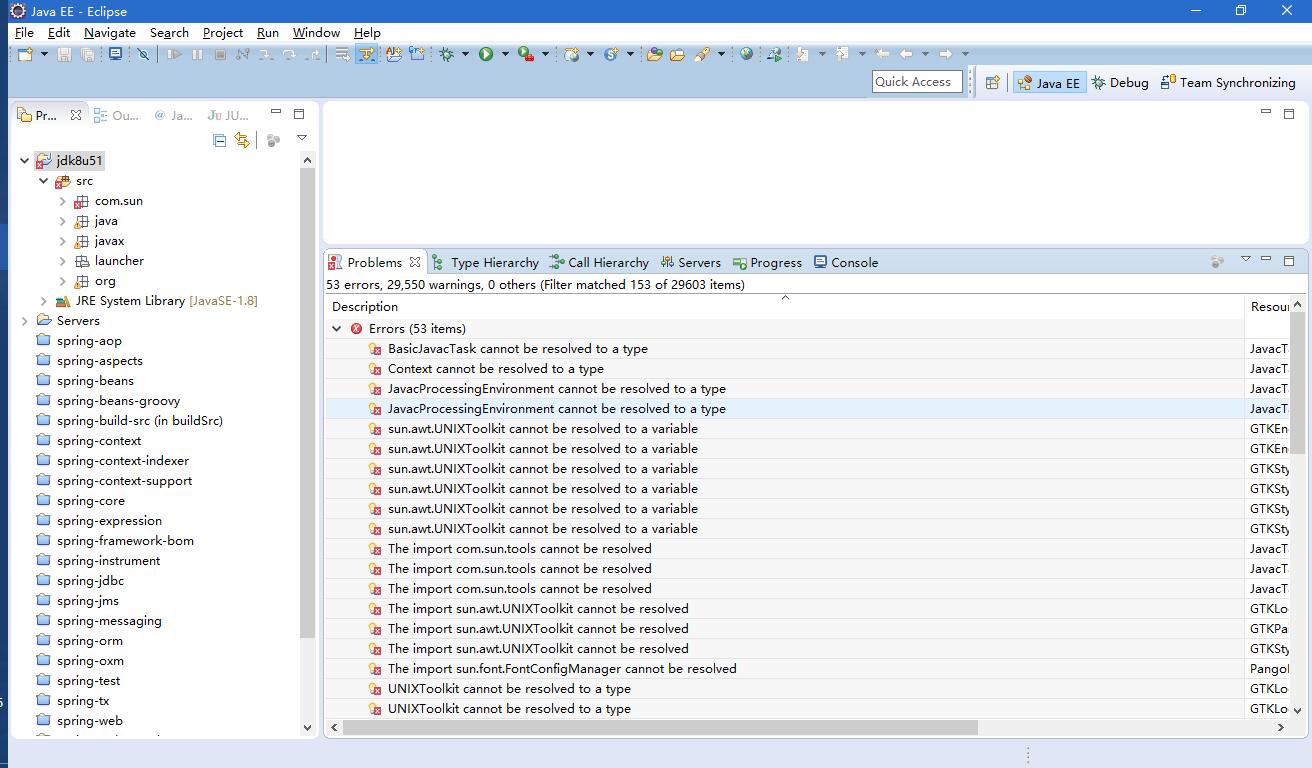The image size is (1312, 768).
Task: Switch to the Console tab
Action: (x=845, y=263)
